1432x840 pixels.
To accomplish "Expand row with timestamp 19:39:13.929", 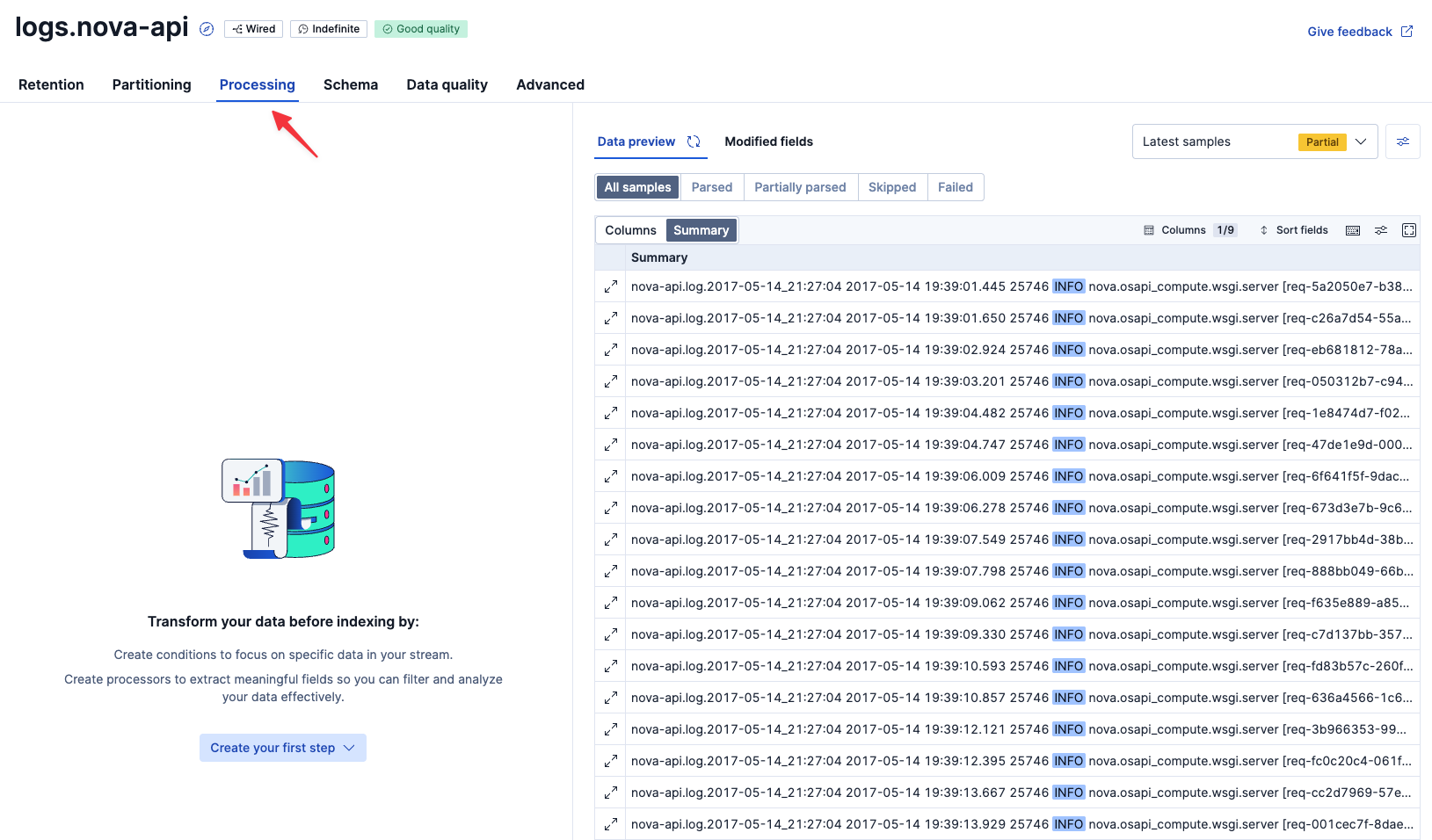I will click(610, 824).
